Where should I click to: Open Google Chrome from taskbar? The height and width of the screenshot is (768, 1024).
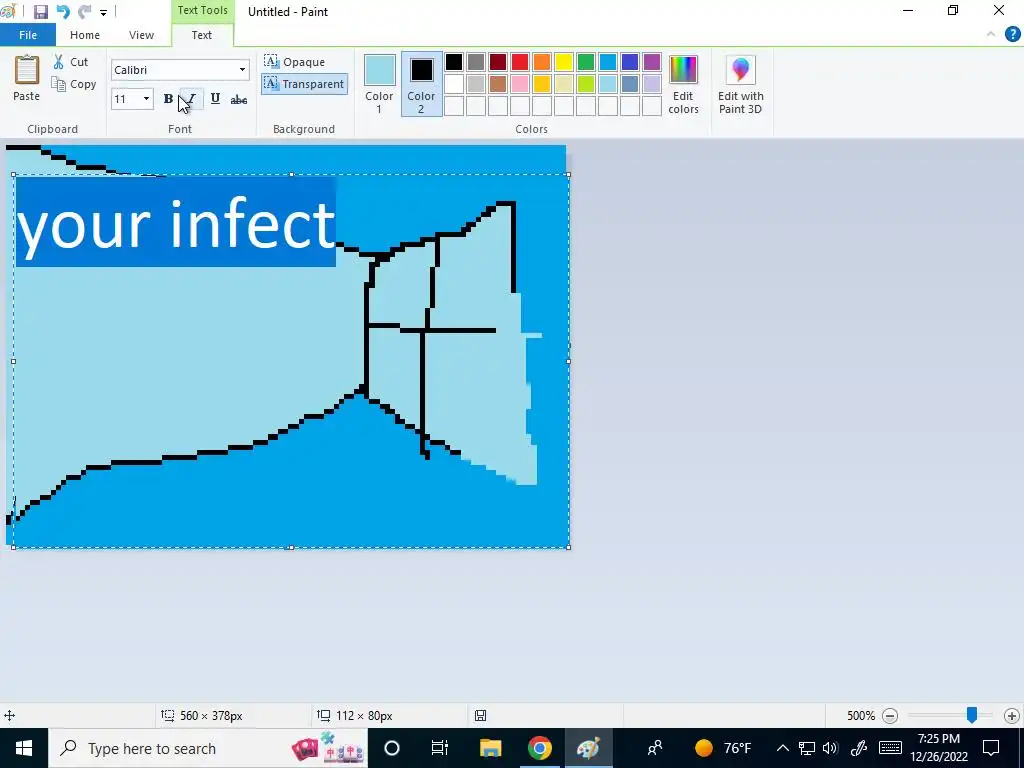539,748
